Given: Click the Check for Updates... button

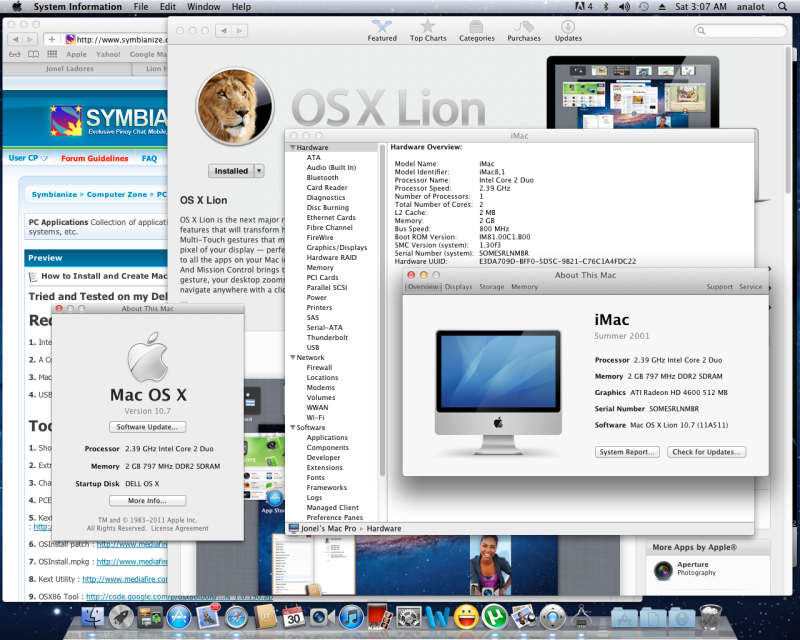Looking at the screenshot, I should 707,452.
